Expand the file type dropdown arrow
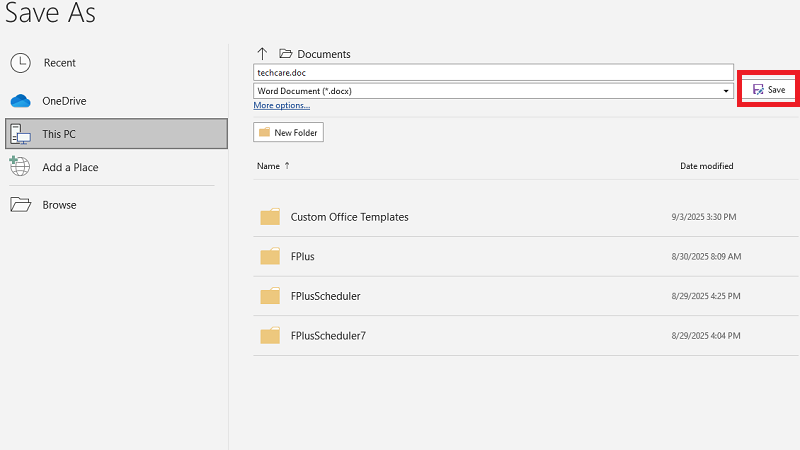The width and height of the screenshot is (800, 450). [727, 91]
